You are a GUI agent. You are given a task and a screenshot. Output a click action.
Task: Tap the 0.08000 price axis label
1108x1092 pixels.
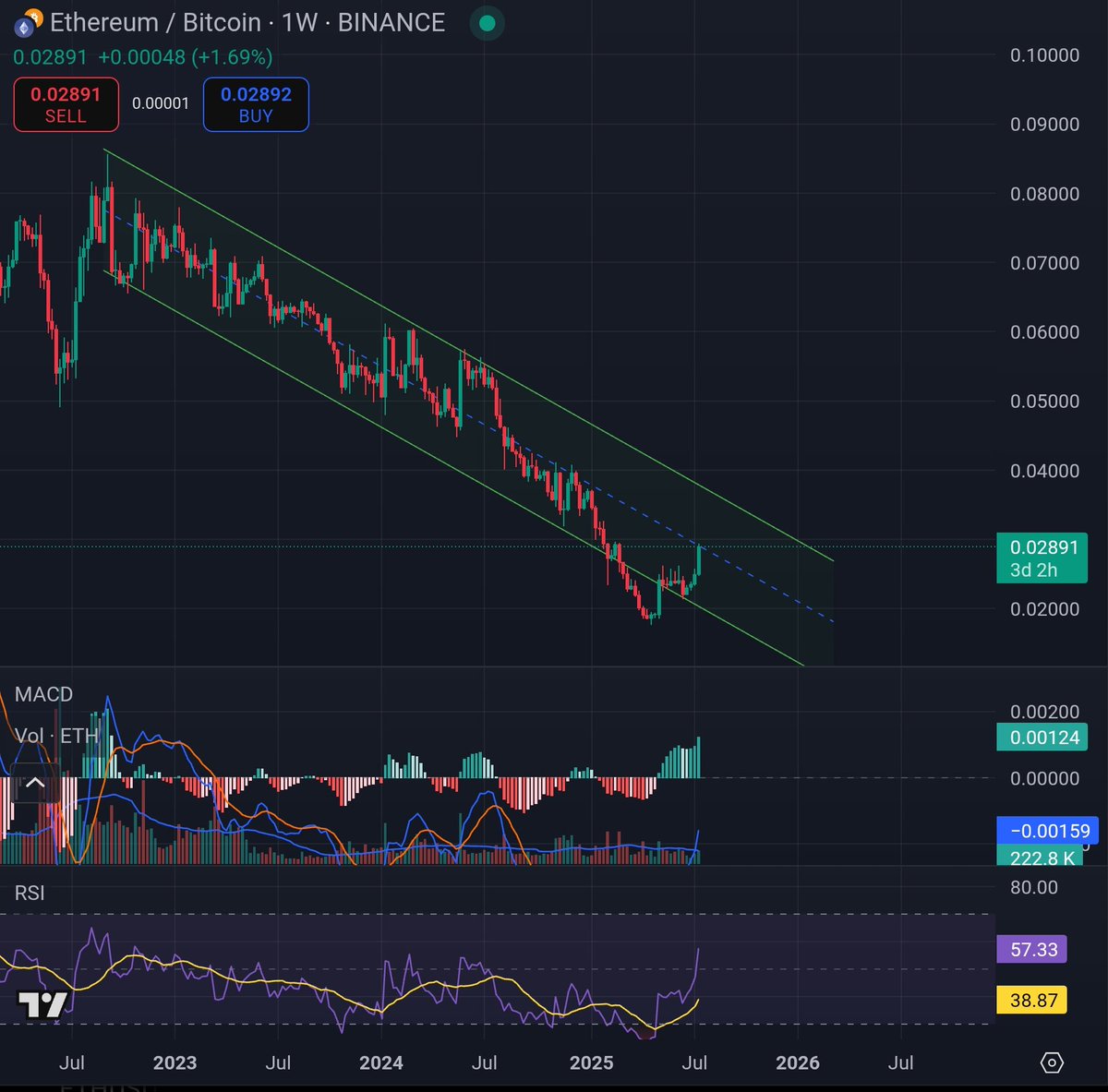[1044, 194]
